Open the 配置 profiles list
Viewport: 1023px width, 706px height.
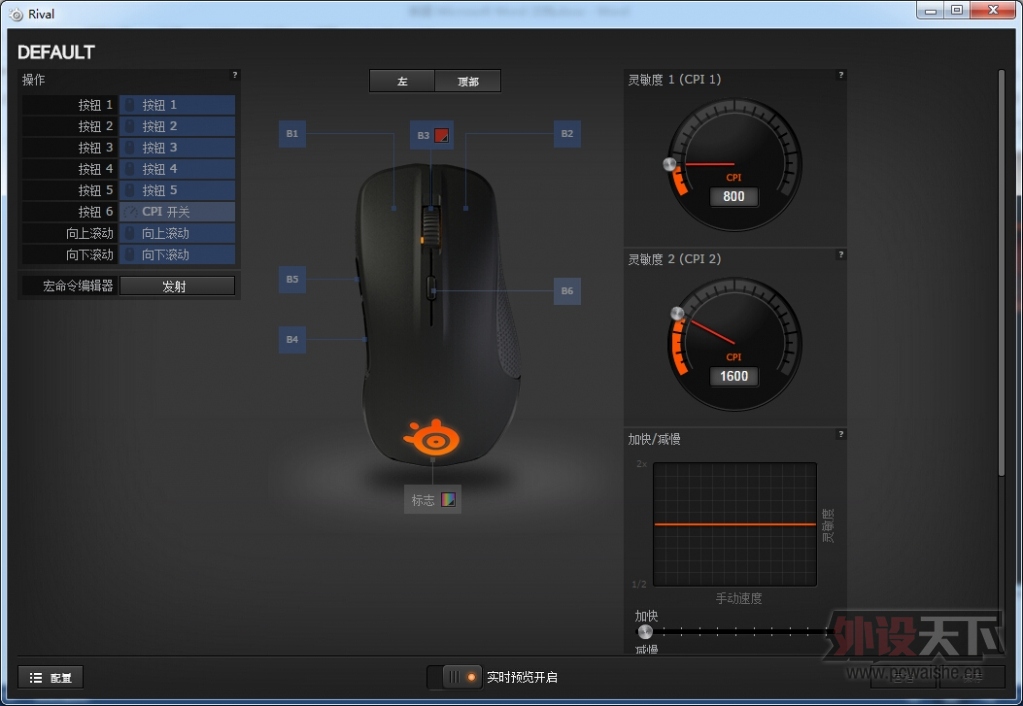click(x=50, y=677)
